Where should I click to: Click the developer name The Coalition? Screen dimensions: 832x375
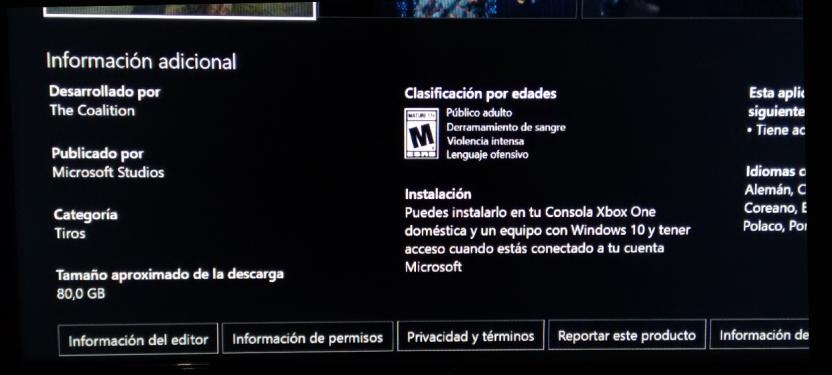92,110
